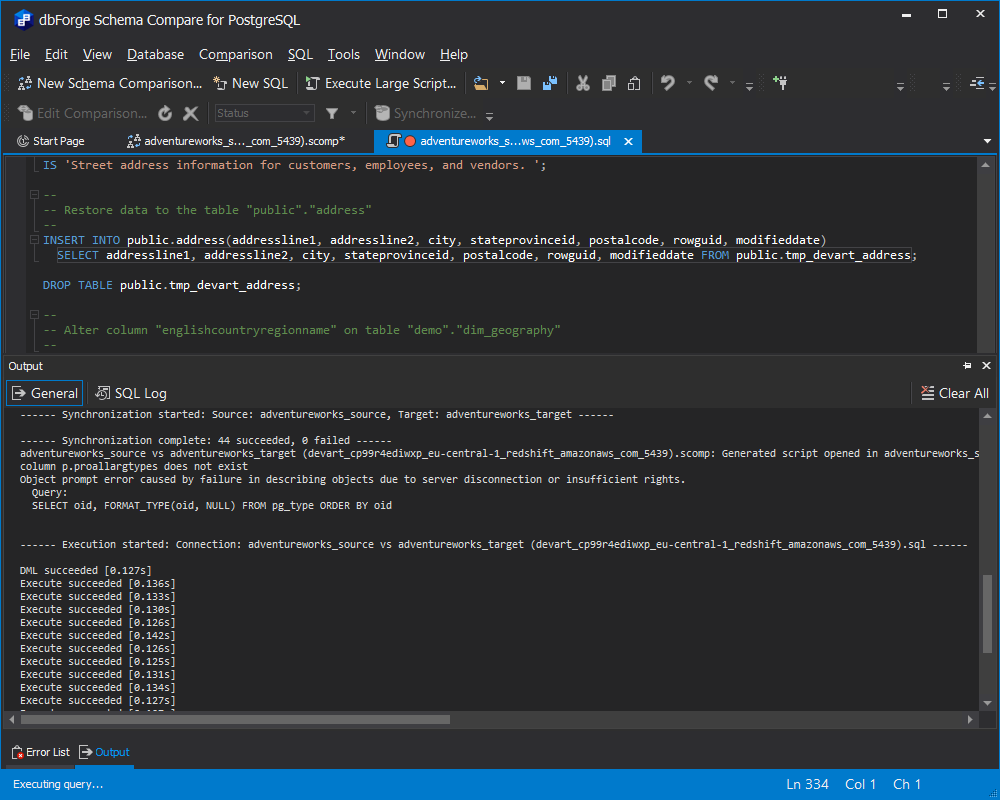The width and height of the screenshot is (1000, 800).
Task: Open the Window menu
Action: (400, 55)
